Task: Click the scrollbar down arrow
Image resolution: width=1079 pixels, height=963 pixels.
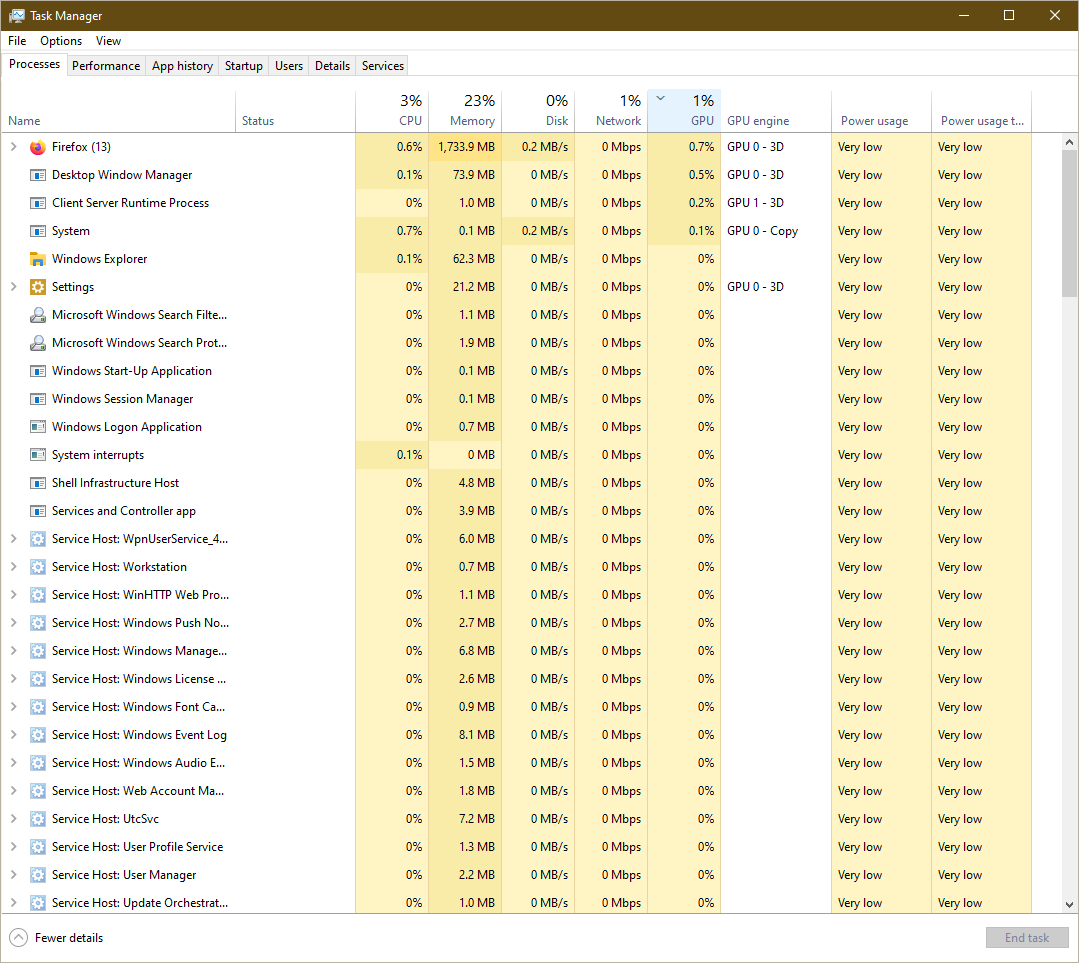Action: (x=1069, y=904)
